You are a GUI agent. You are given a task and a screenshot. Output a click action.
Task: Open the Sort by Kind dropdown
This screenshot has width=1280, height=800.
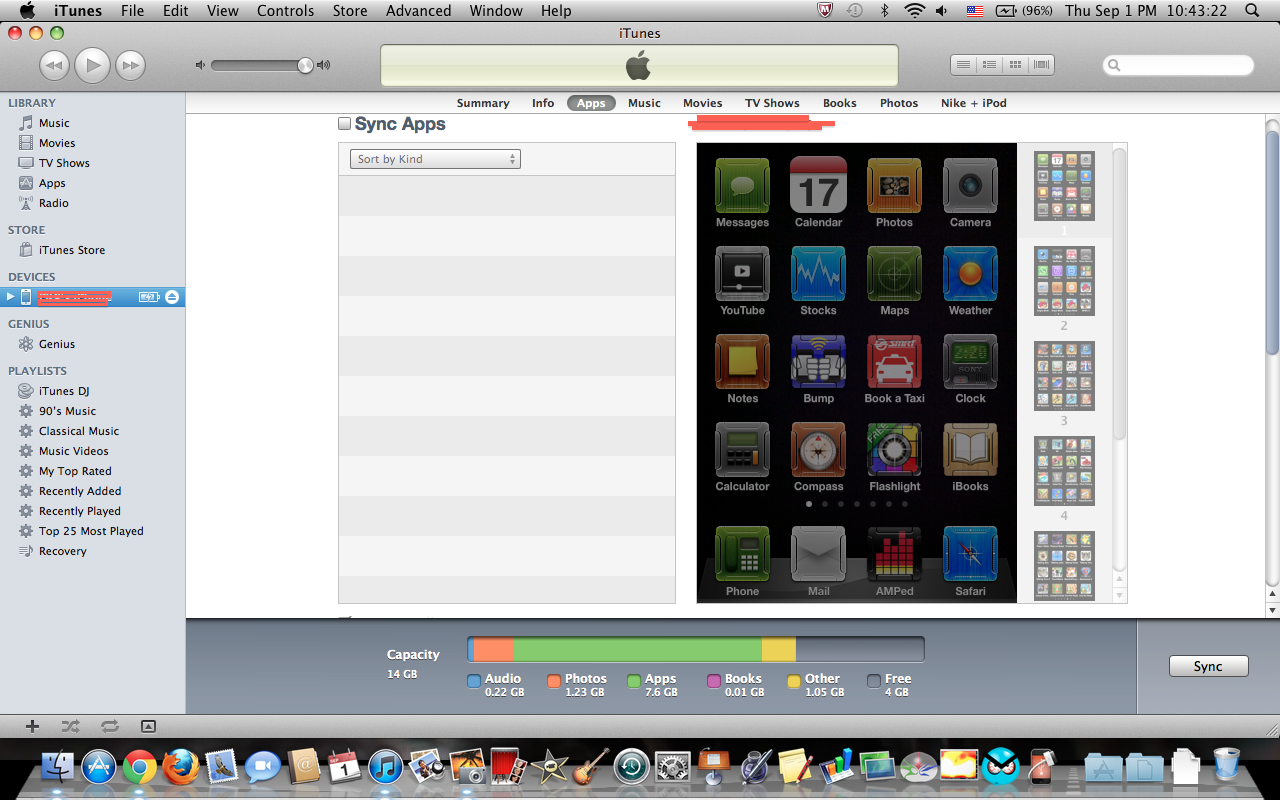pyautogui.click(x=435, y=159)
